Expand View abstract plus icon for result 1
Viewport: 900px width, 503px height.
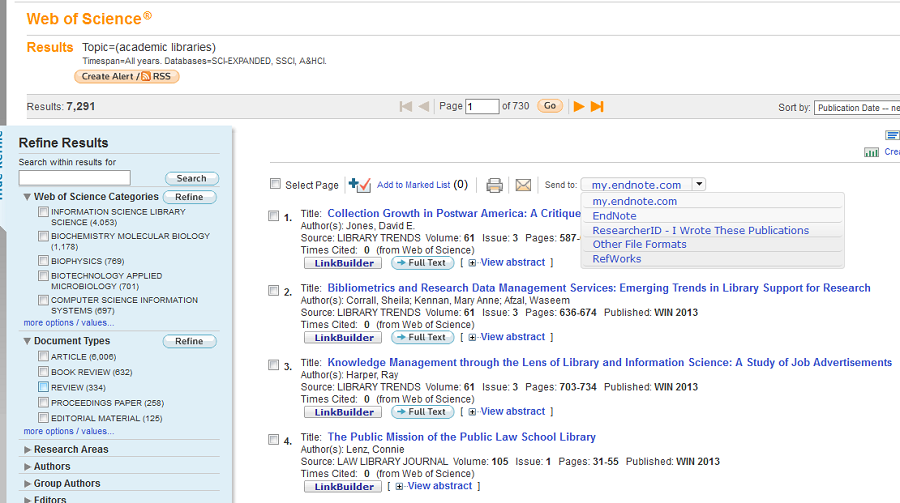pyautogui.click(x=472, y=263)
